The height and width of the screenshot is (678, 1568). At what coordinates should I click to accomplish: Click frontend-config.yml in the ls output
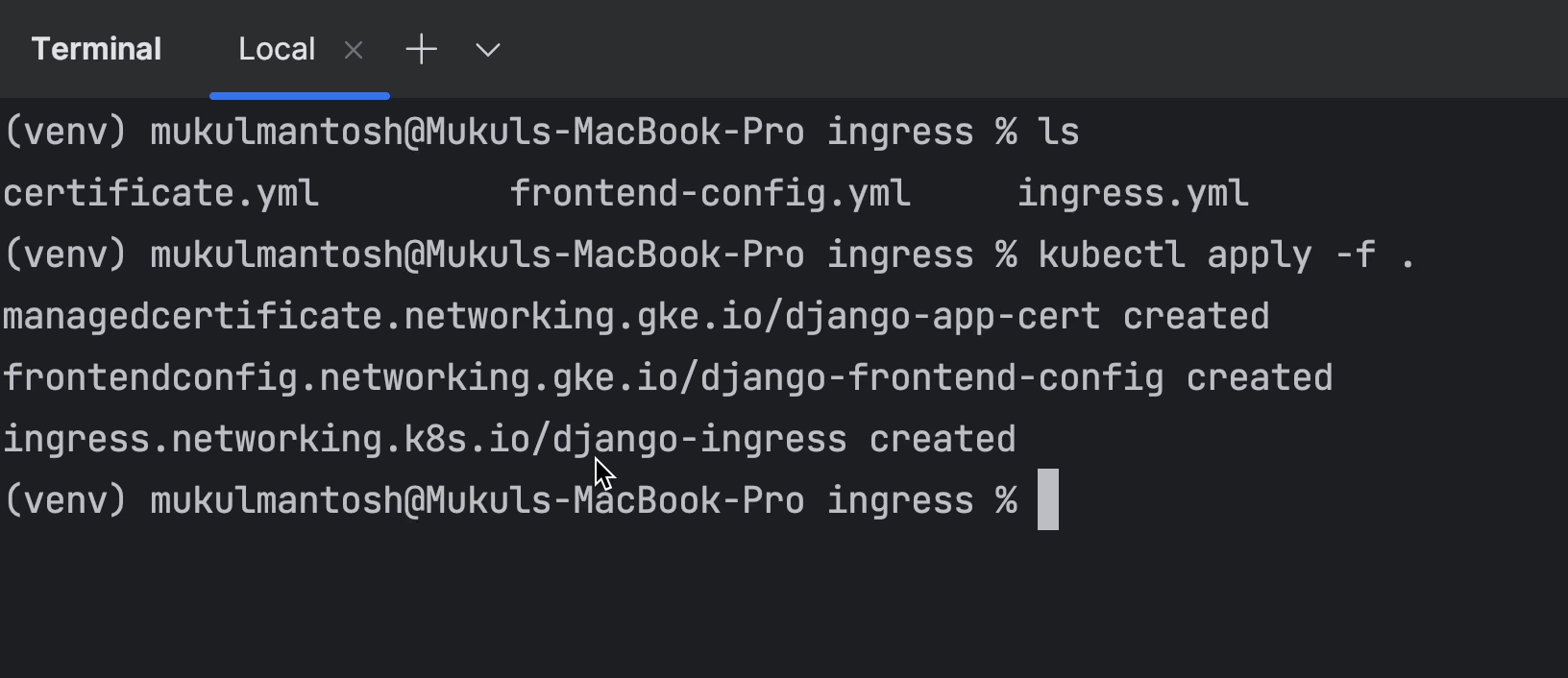coord(710,194)
